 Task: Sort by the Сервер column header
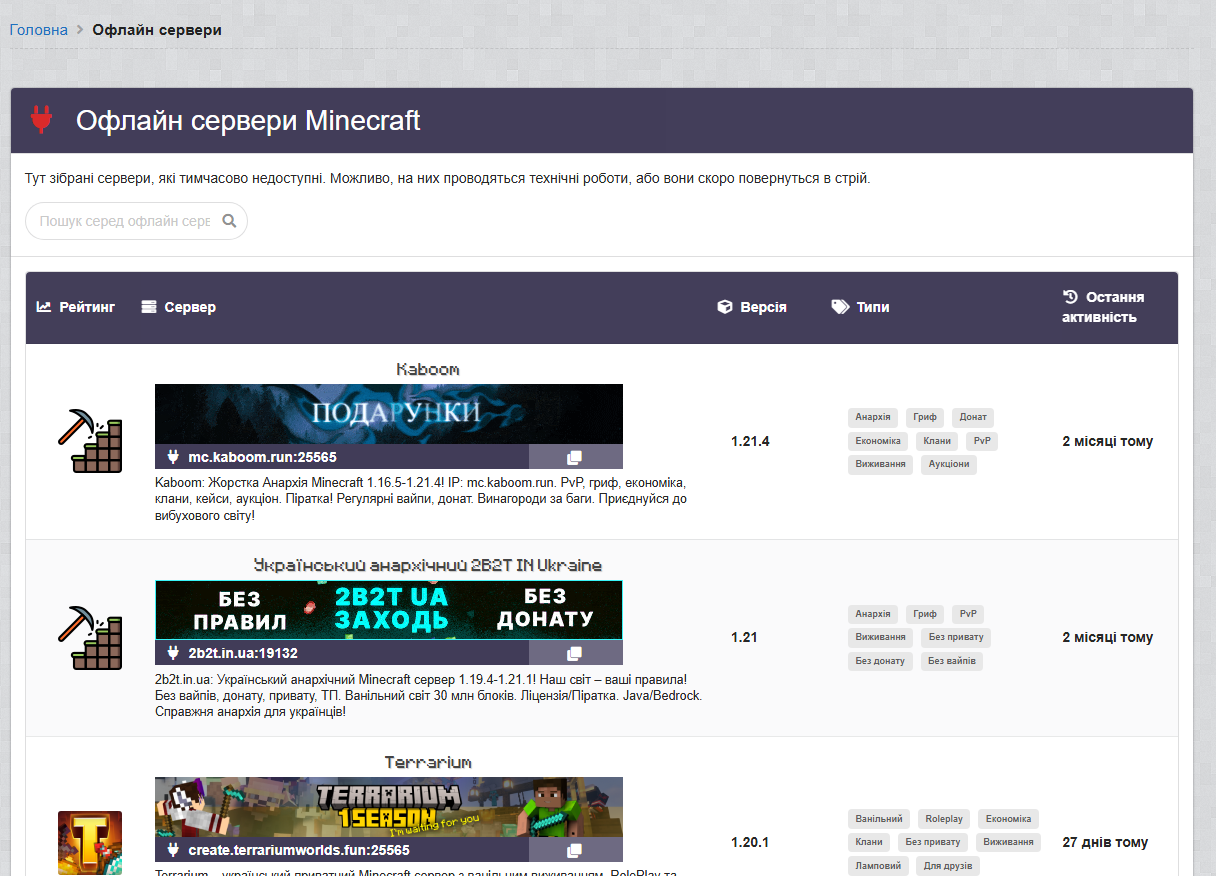pos(179,307)
